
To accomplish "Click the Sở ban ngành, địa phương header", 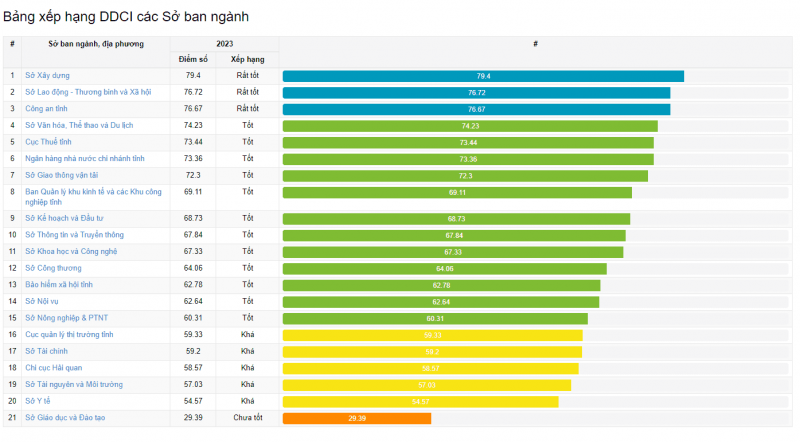I will [96, 44].
